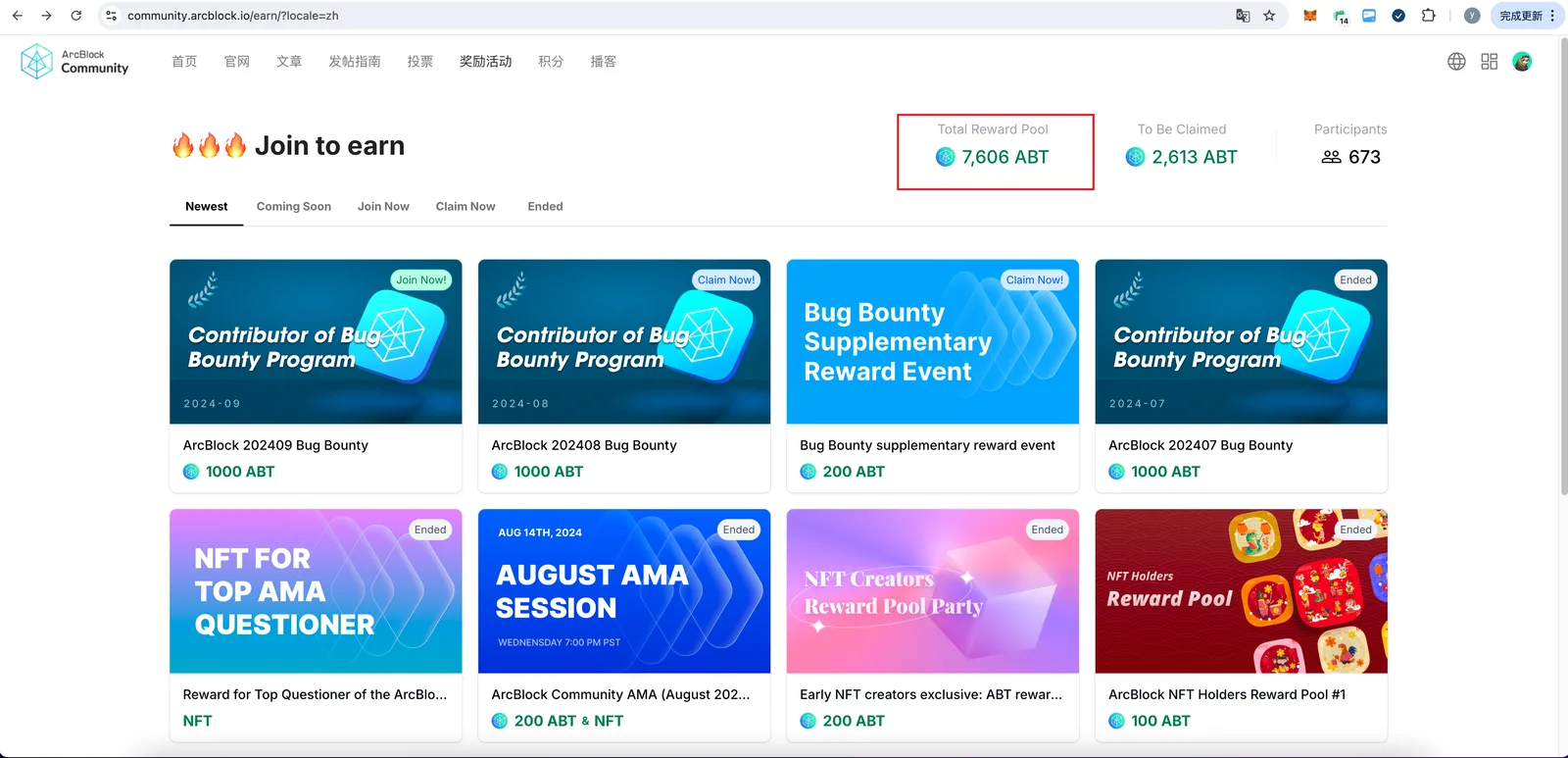Viewport: 1568px width, 758px height.
Task: View site information icon in address bar
Action: (x=112, y=16)
